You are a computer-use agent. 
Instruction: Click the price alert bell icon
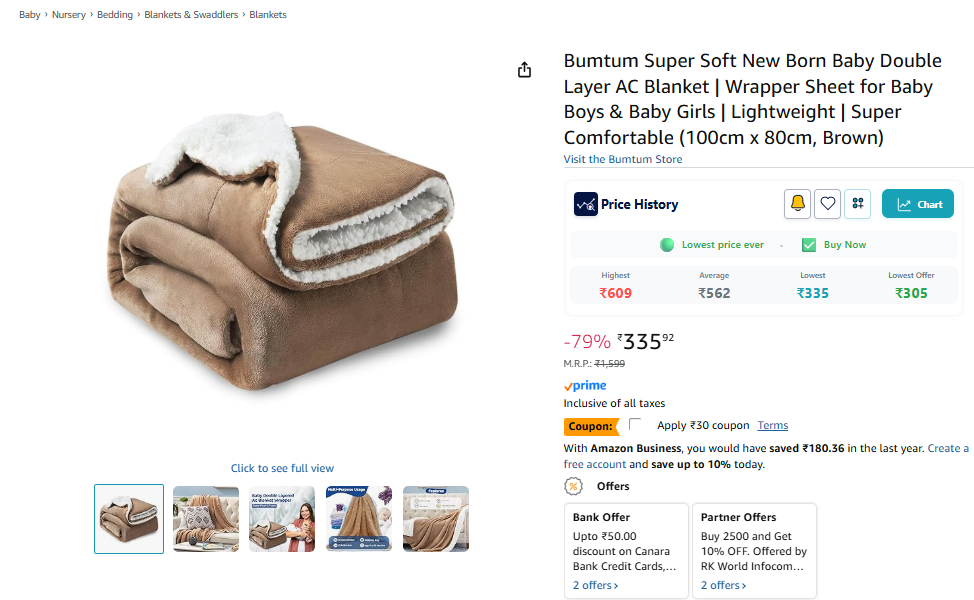797,204
